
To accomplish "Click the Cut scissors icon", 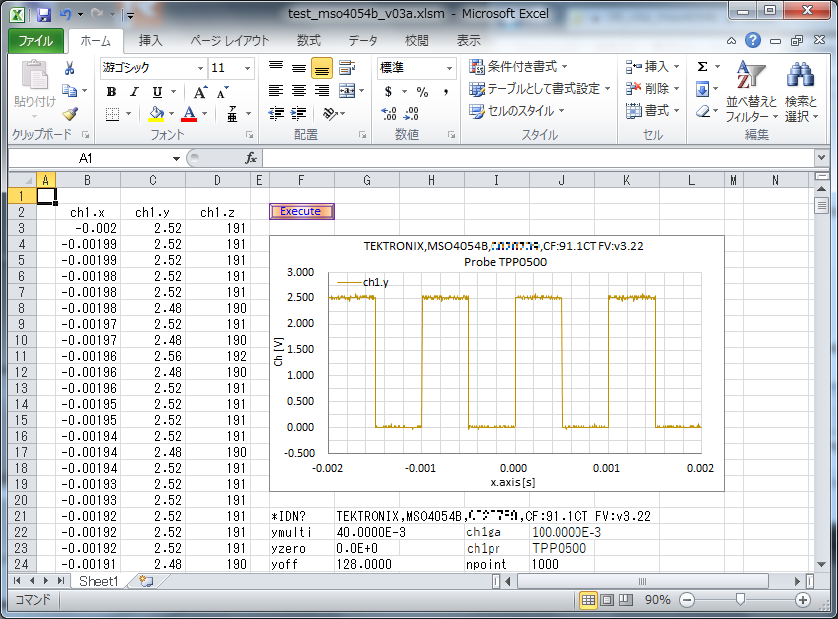I will [x=70, y=68].
